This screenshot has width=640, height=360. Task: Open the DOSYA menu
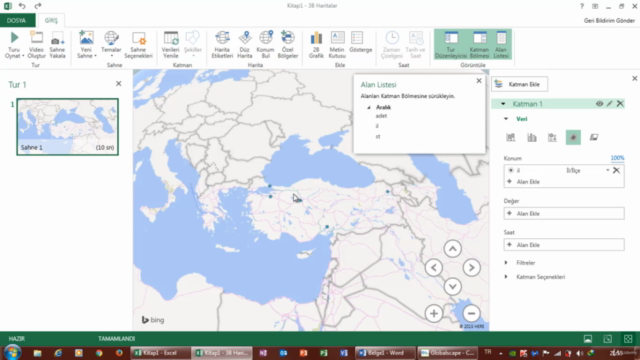tap(17, 20)
